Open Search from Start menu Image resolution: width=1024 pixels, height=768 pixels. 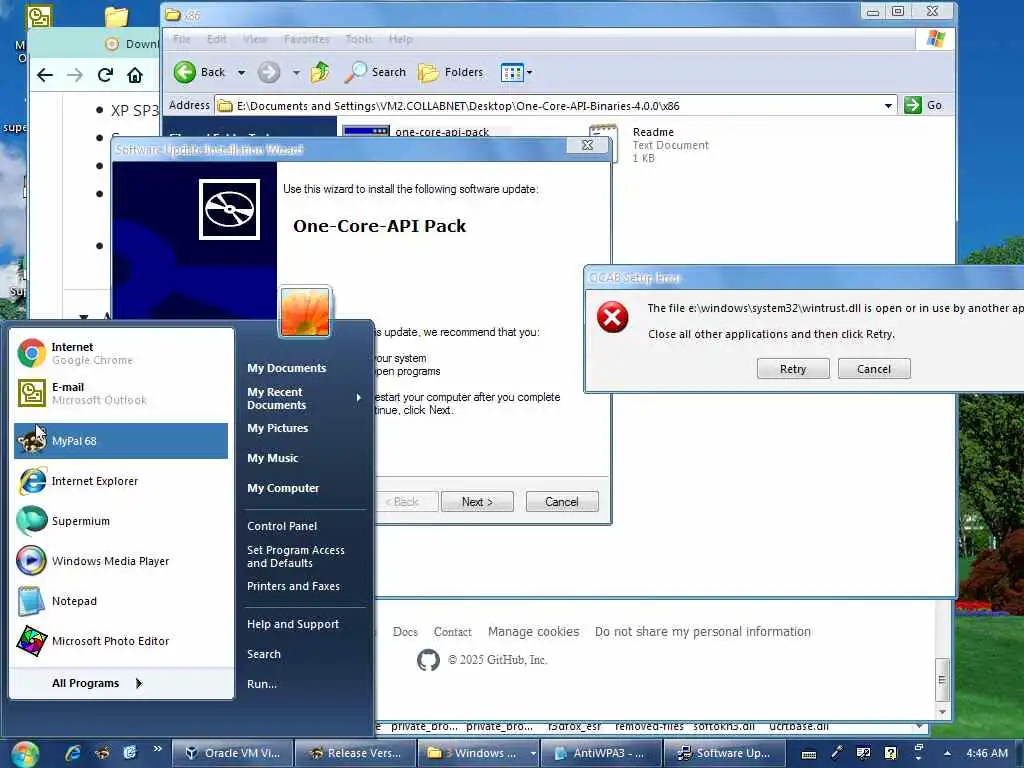tap(264, 654)
